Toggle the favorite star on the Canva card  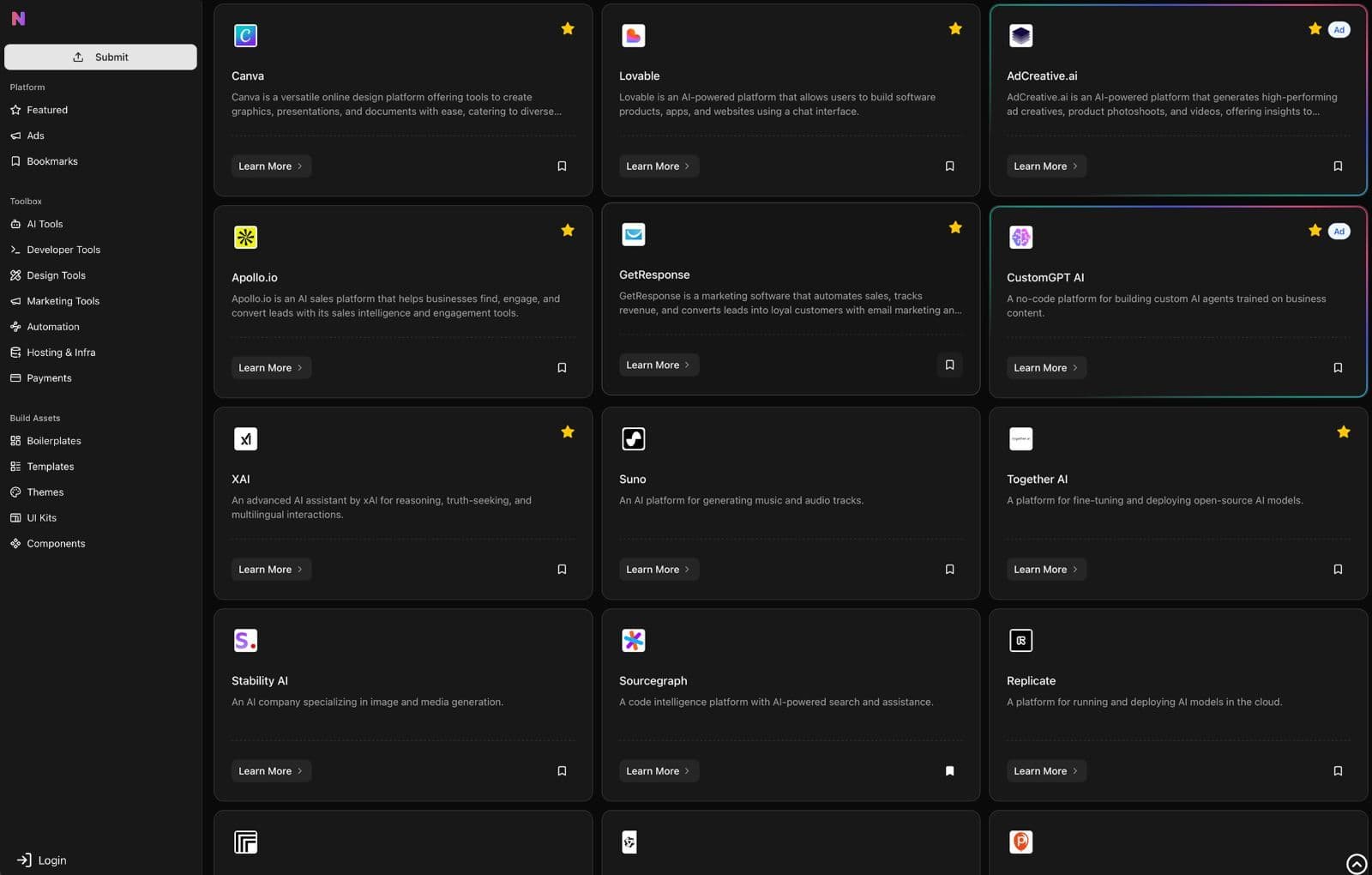[x=568, y=28]
